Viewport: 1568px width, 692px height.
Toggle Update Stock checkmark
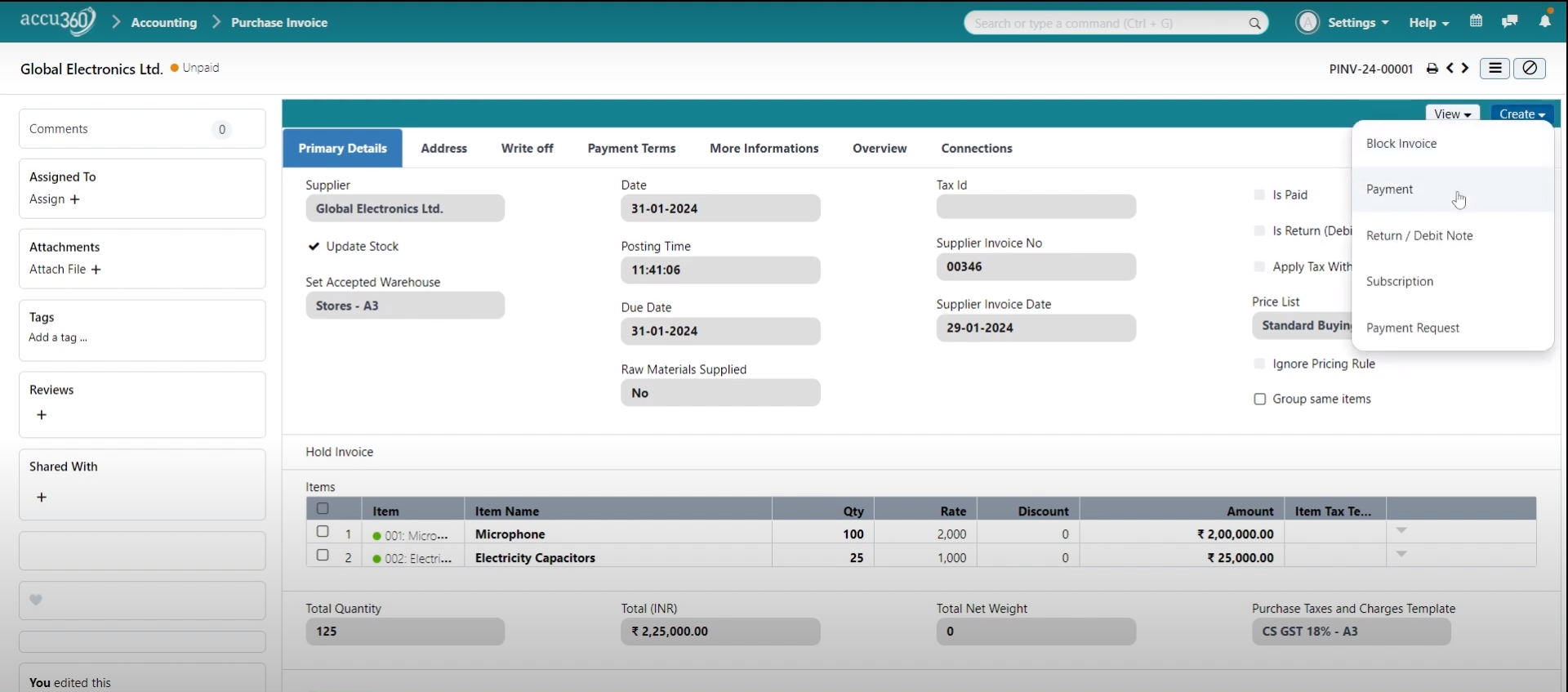tap(314, 247)
